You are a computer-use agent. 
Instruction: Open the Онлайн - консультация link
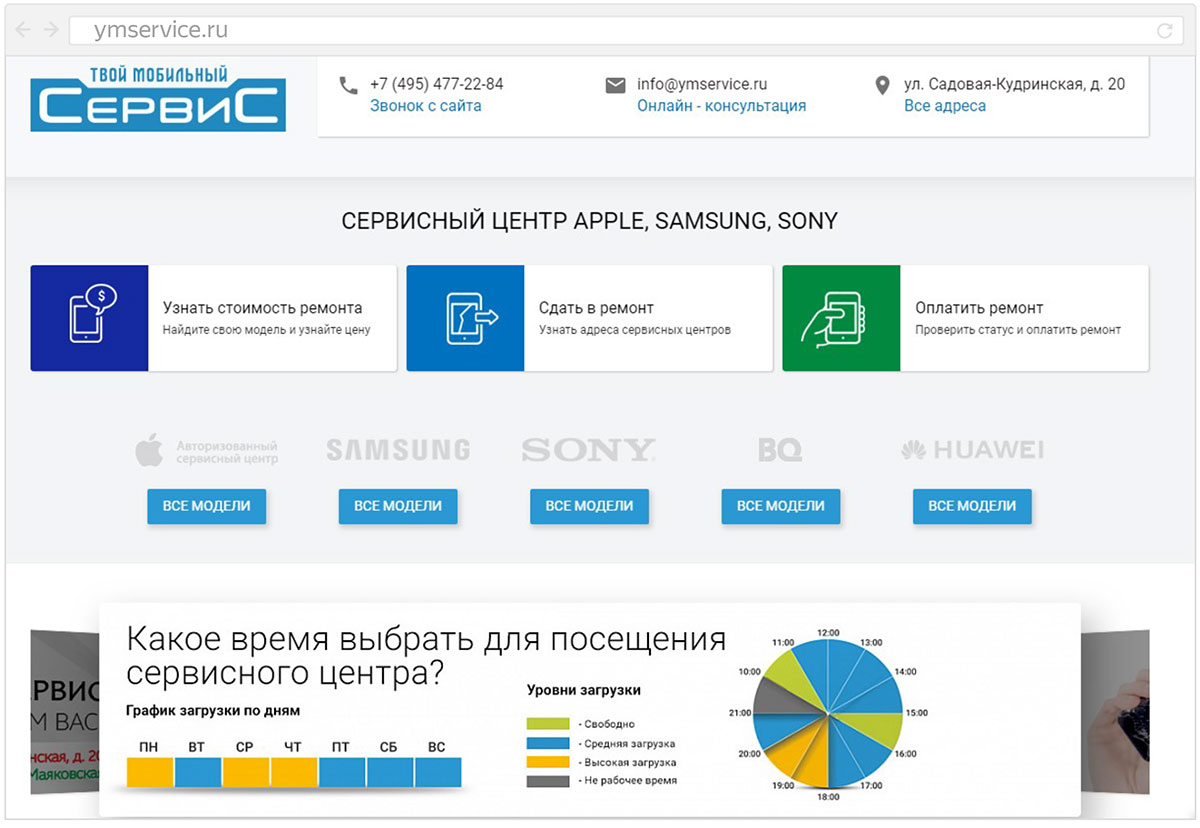tap(721, 105)
